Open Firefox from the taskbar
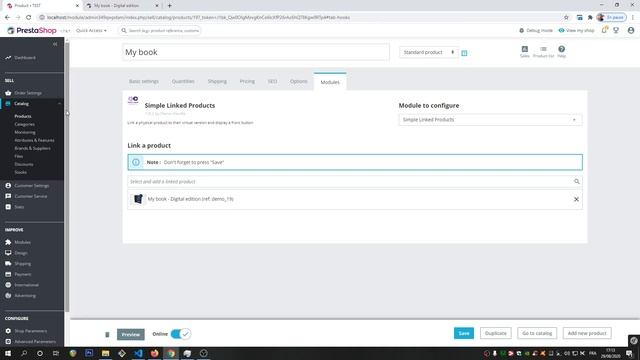Viewport: 640px width, 360px height. 154,353
